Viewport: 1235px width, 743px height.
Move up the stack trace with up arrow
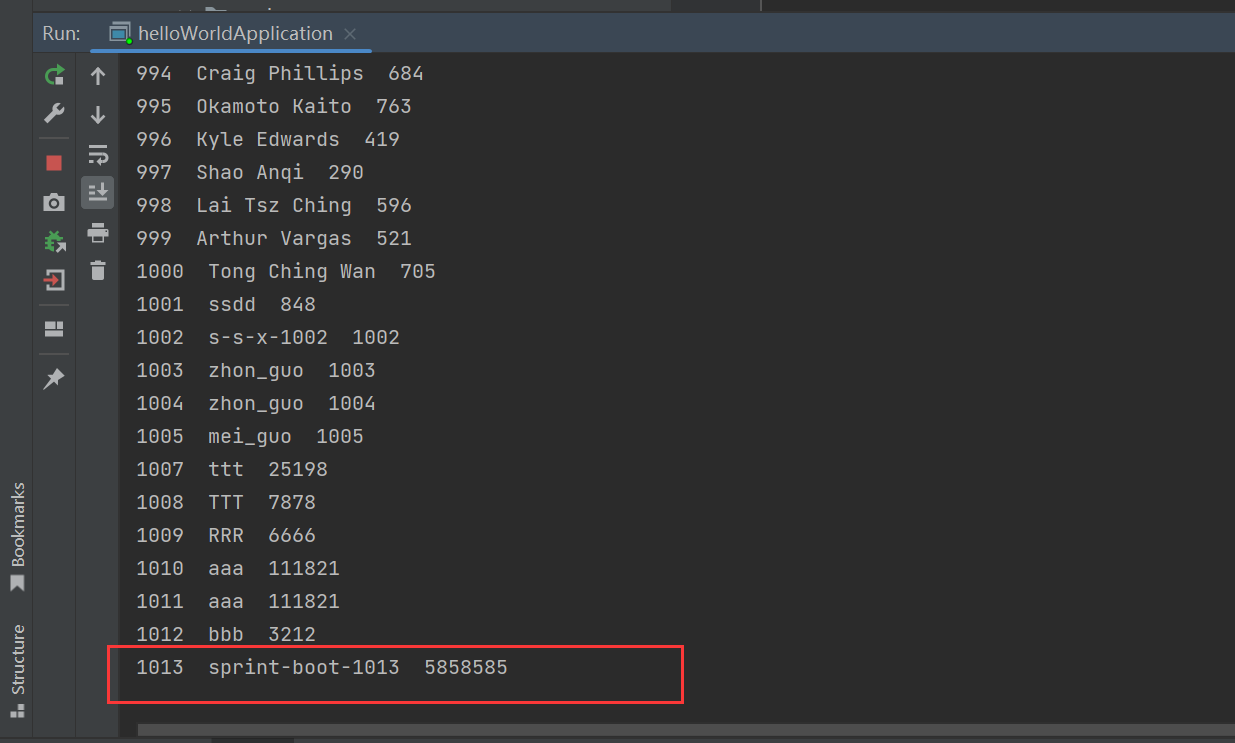97,76
